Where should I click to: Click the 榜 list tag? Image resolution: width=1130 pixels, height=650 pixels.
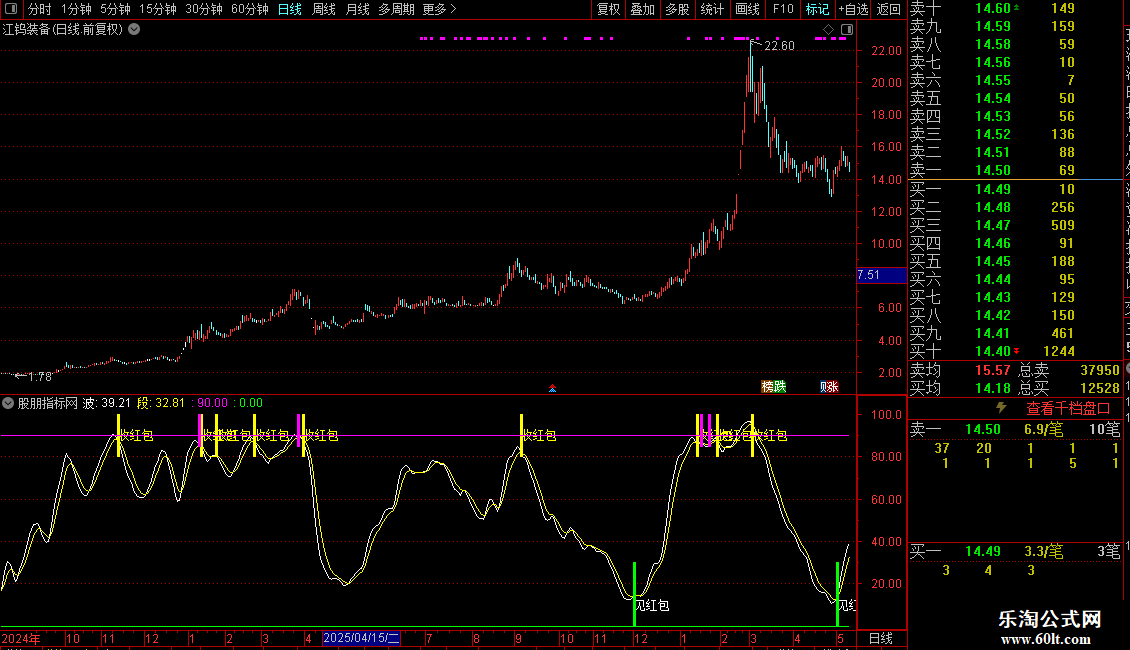click(x=768, y=387)
